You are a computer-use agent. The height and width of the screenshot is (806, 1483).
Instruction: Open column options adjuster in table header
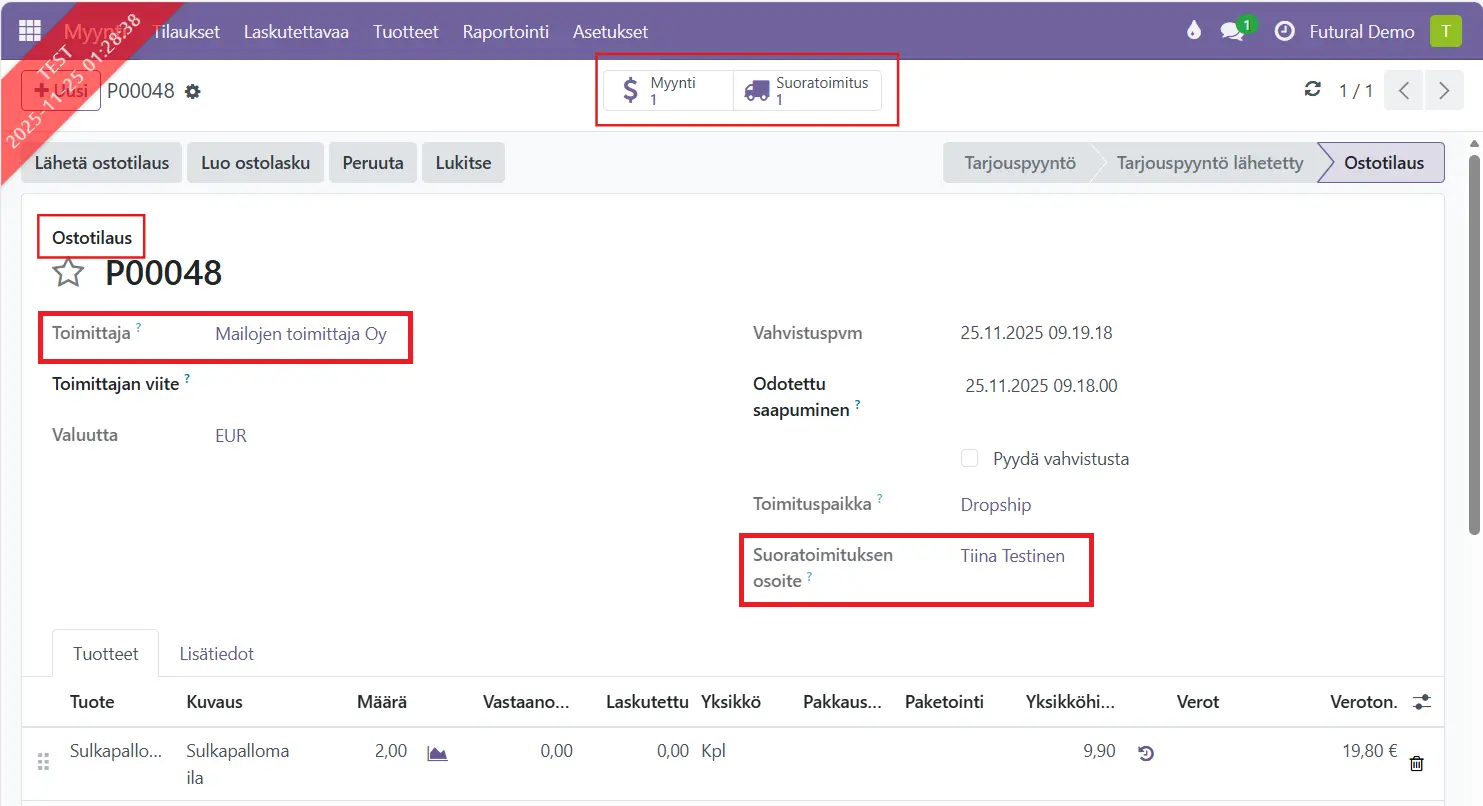click(x=1421, y=702)
